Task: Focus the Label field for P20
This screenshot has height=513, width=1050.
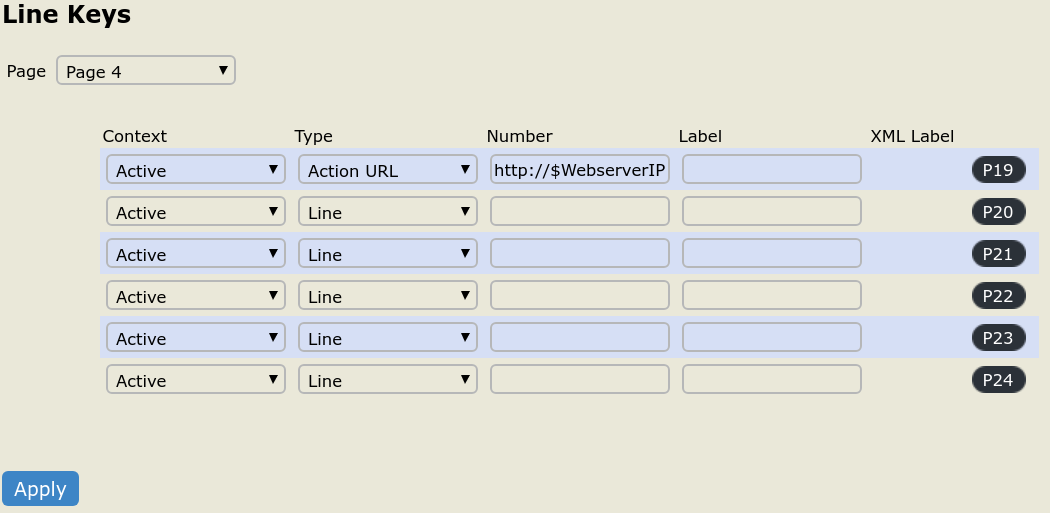Action: click(771, 212)
